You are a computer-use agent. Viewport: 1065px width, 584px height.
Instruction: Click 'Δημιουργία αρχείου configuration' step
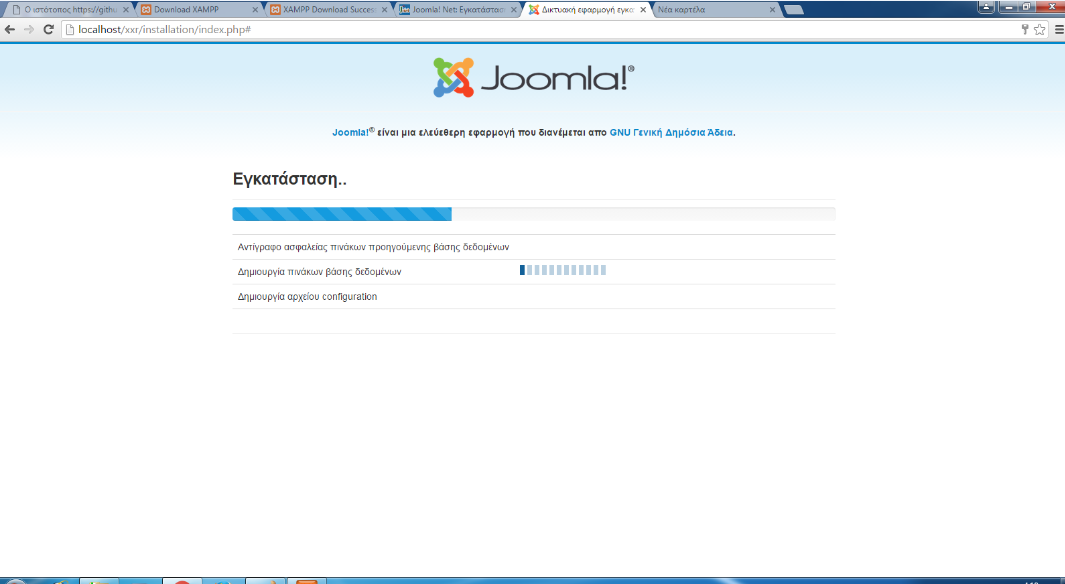pyautogui.click(x=307, y=297)
